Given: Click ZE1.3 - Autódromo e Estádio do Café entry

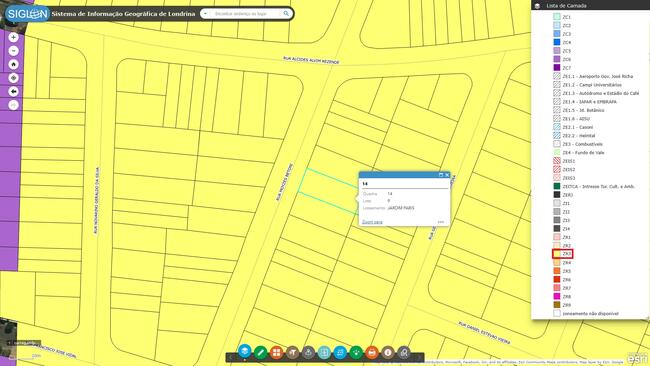Looking at the screenshot, I should coord(601,93).
